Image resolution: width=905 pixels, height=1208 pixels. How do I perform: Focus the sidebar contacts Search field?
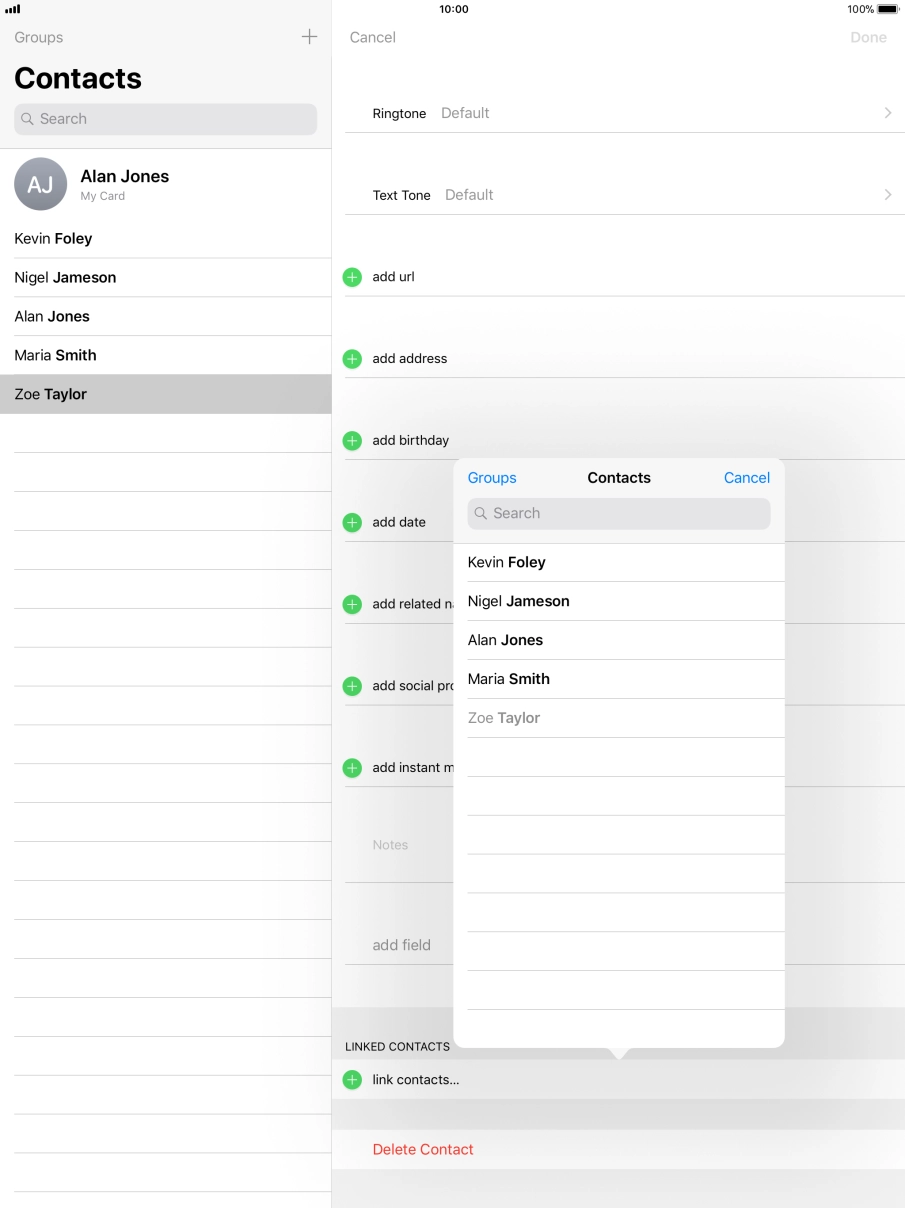pyautogui.click(x=165, y=119)
